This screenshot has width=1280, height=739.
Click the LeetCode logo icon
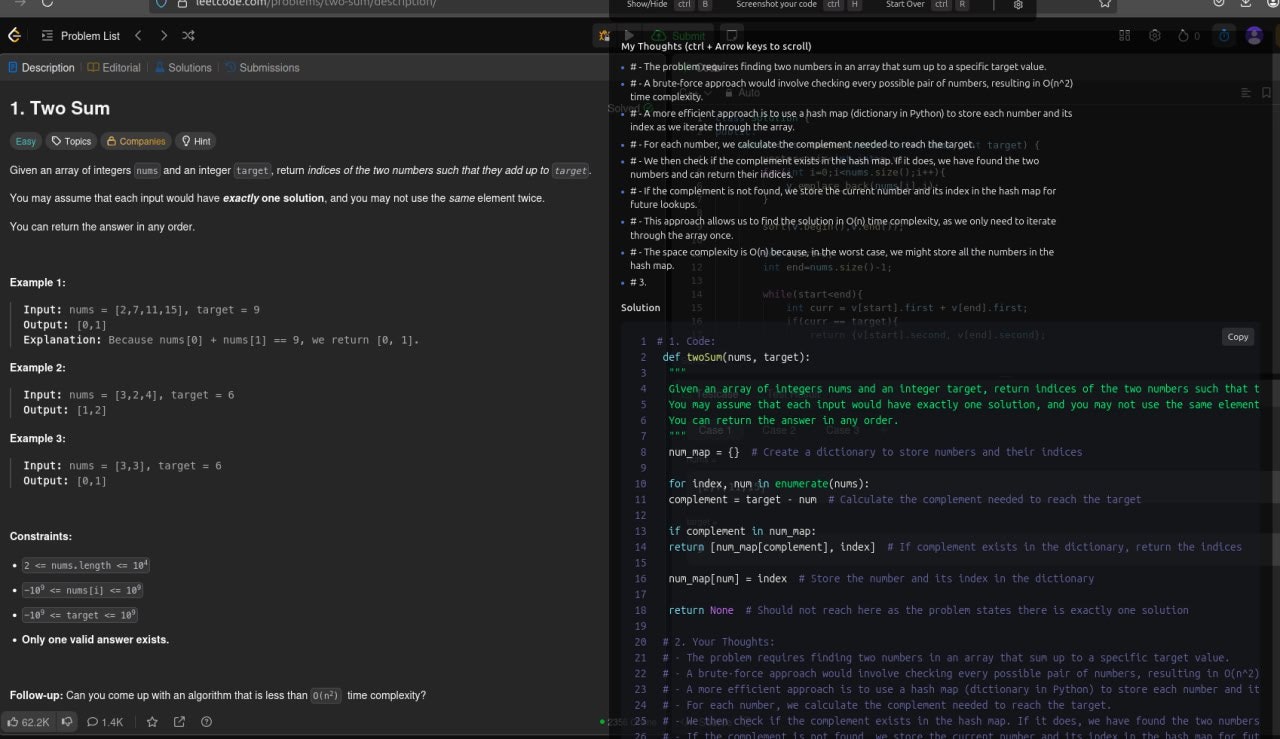coord(14,36)
